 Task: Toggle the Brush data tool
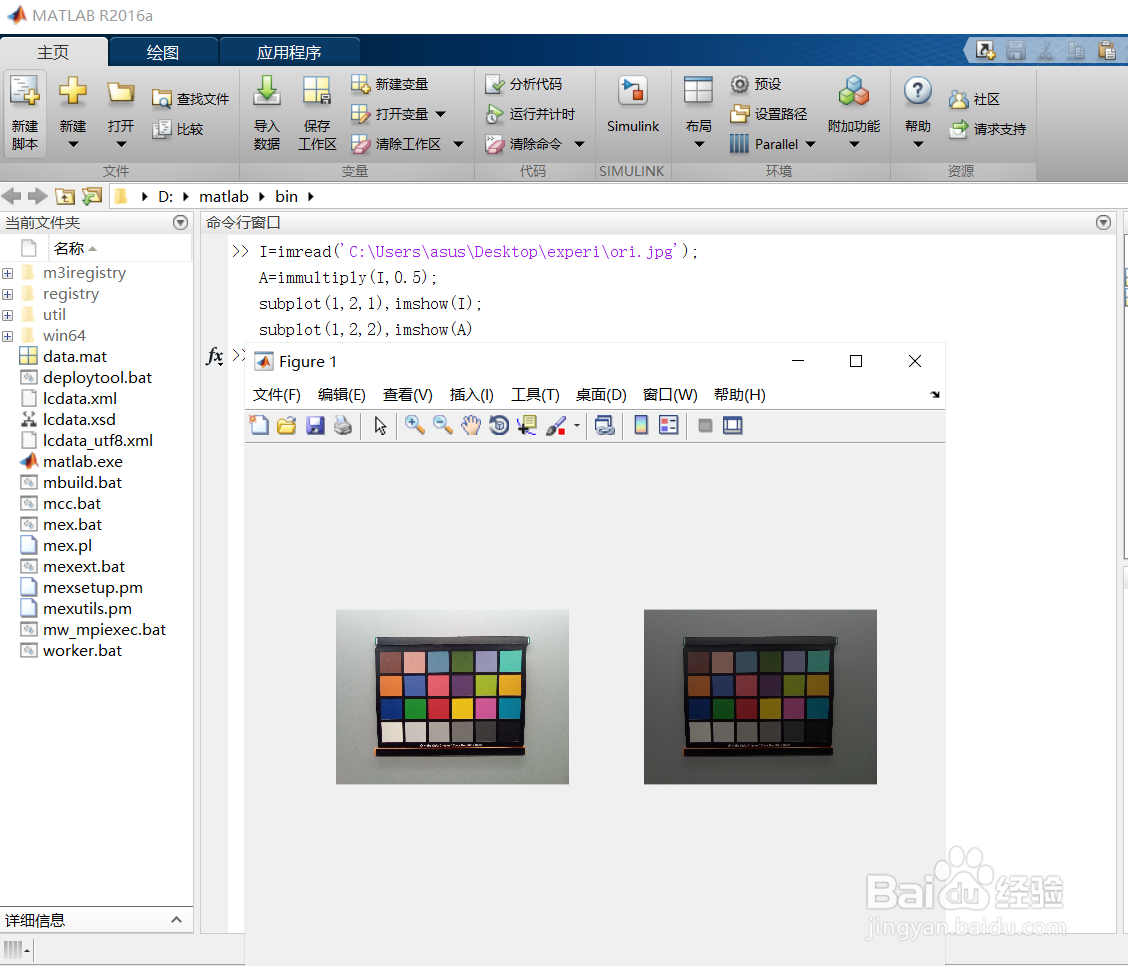pos(555,426)
